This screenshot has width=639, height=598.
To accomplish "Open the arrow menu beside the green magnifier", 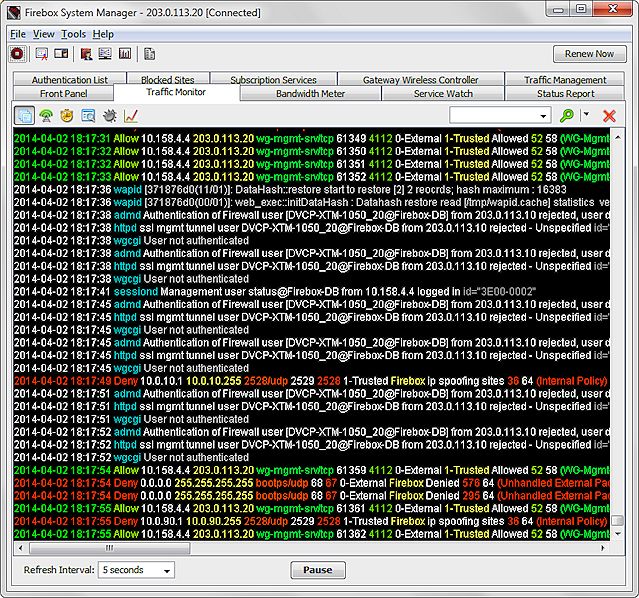I will pyautogui.click(x=586, y=116).
